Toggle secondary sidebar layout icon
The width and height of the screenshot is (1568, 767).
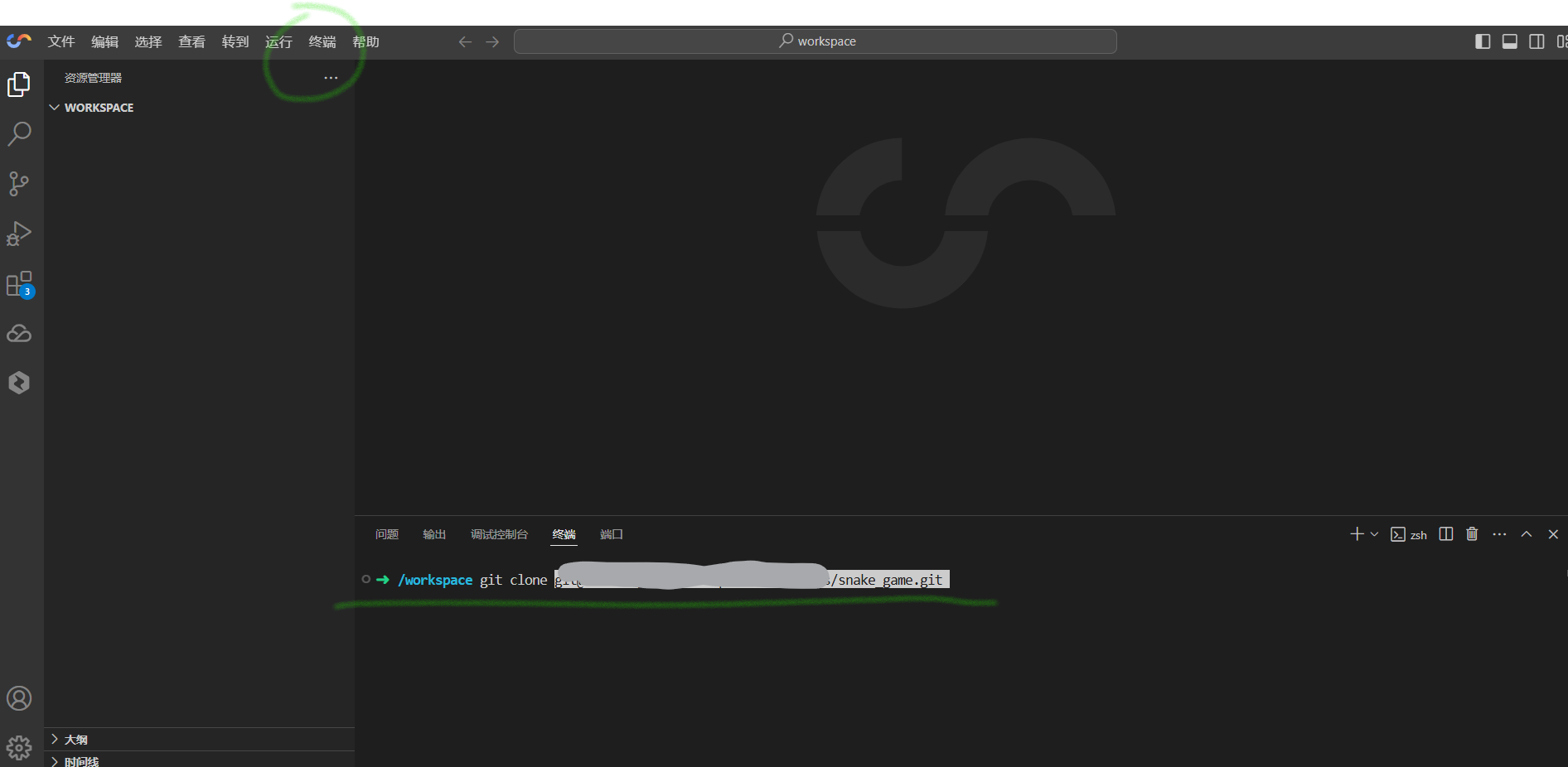1537,41
